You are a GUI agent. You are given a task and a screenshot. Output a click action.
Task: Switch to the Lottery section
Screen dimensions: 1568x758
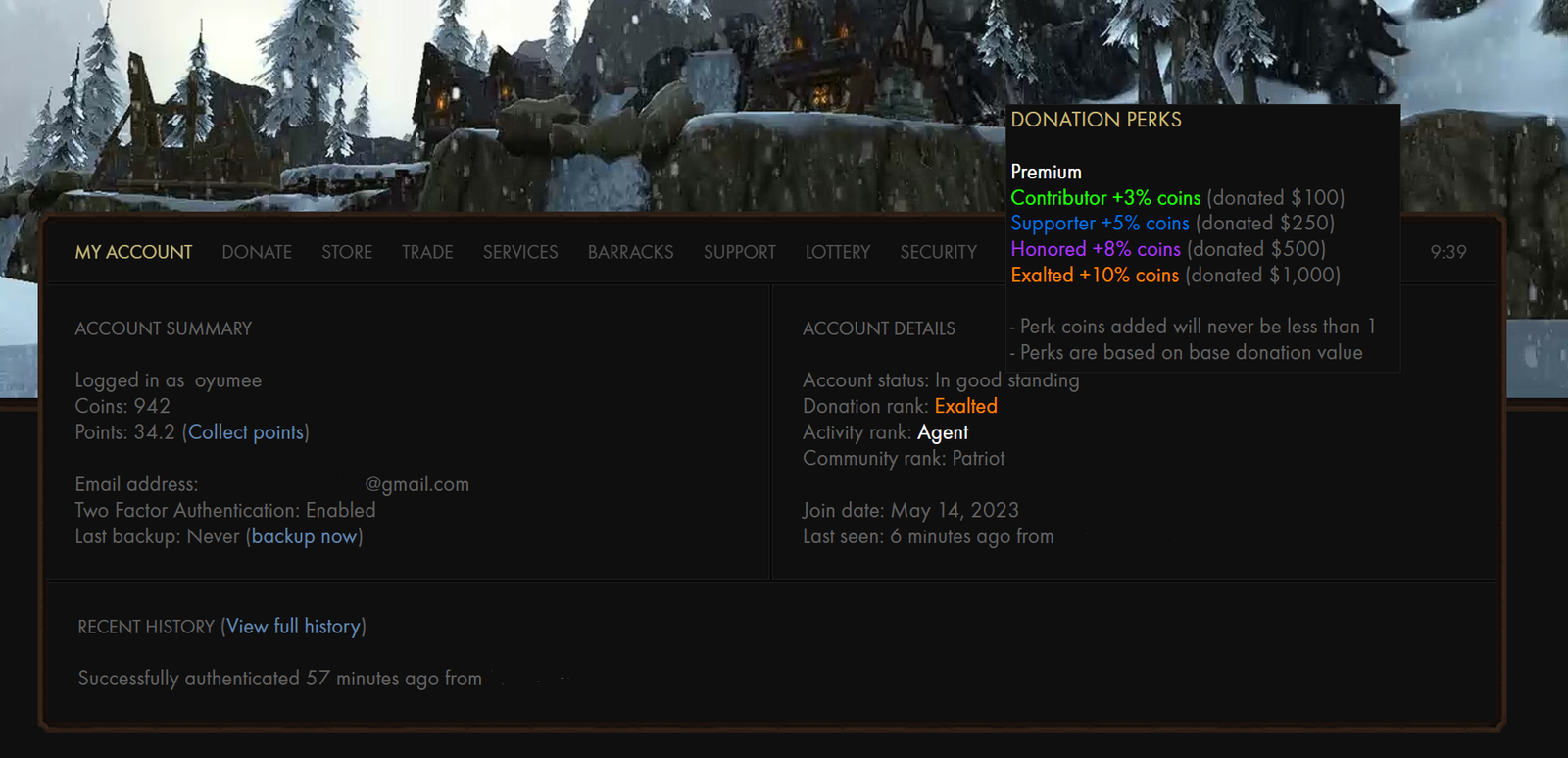tap(837, 252)
